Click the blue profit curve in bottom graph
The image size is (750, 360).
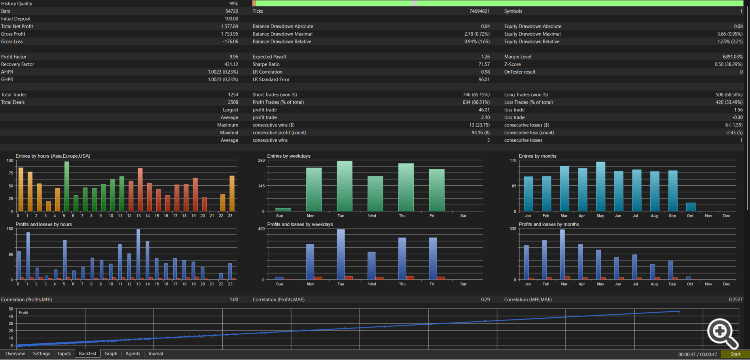coord(348,328)
